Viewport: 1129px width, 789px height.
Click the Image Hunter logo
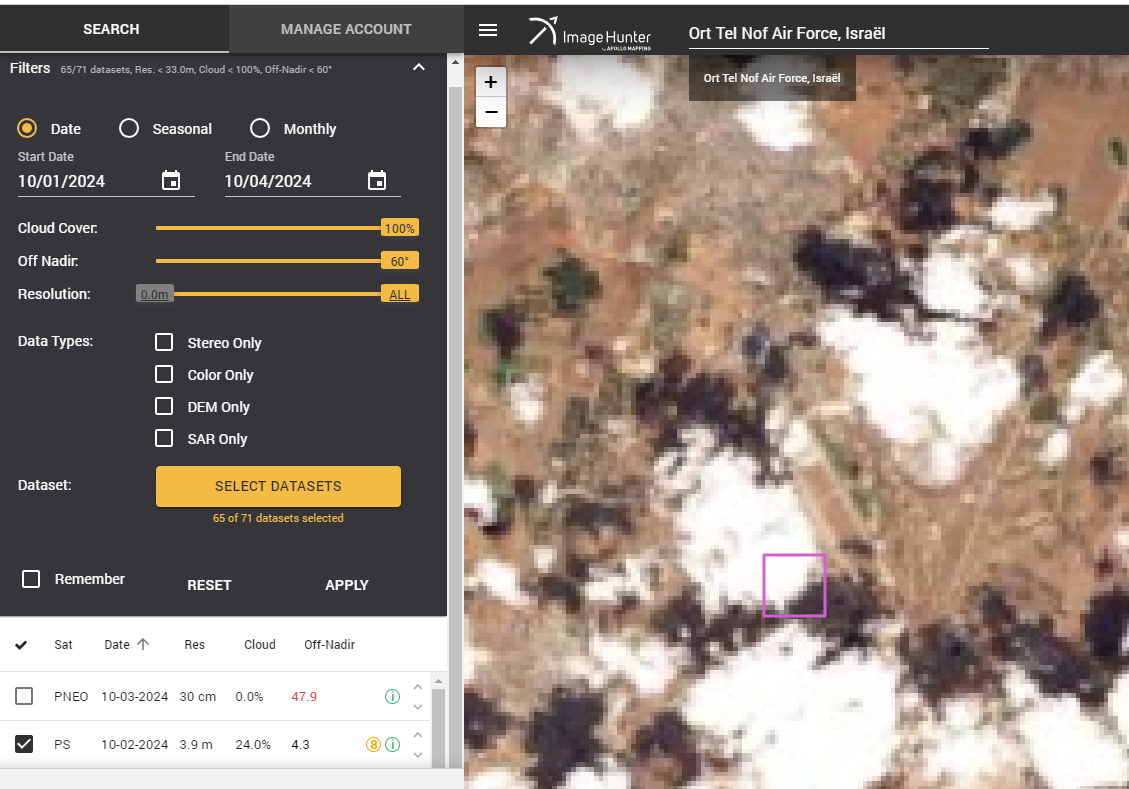pyautogui.click(x=590, y=33)
